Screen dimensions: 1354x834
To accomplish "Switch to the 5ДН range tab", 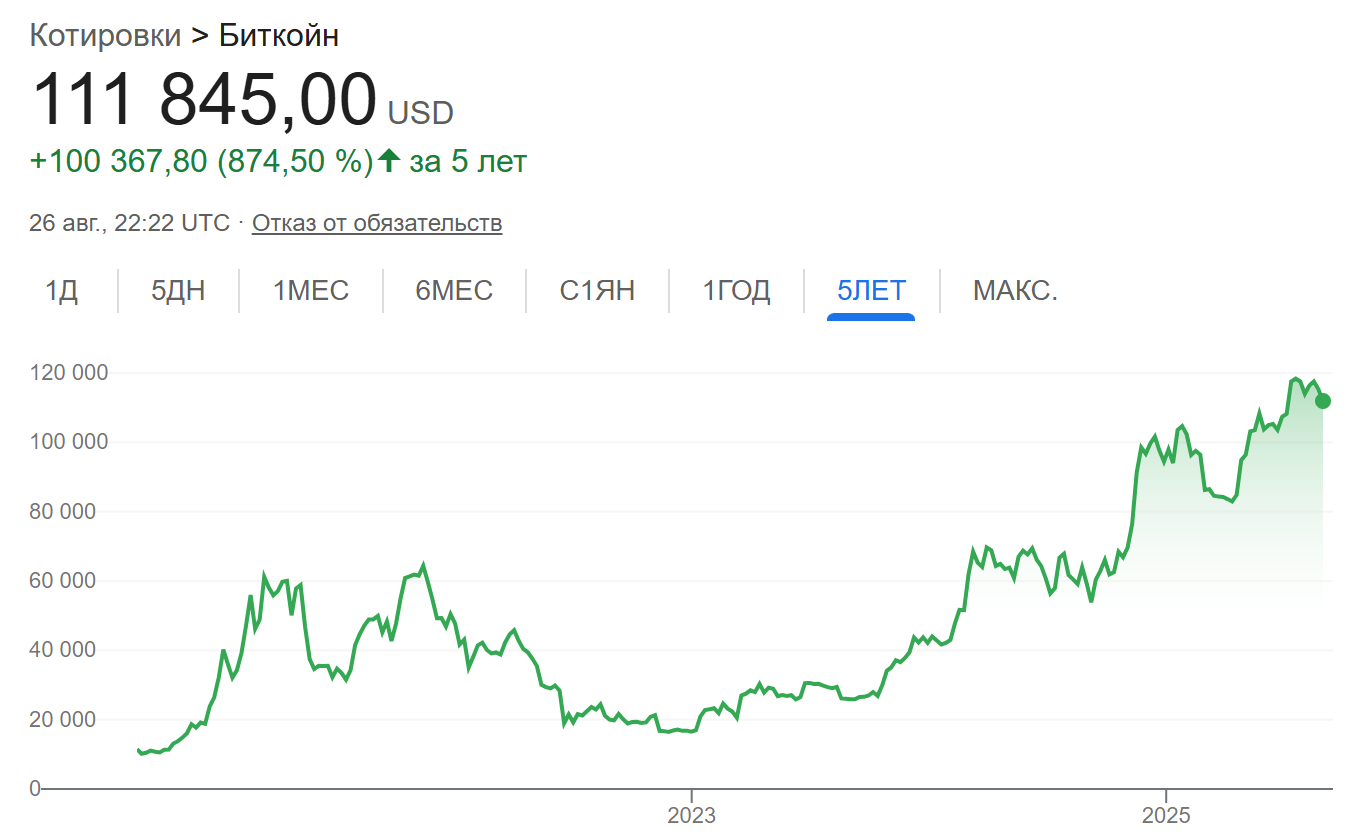I will (178, 291).
